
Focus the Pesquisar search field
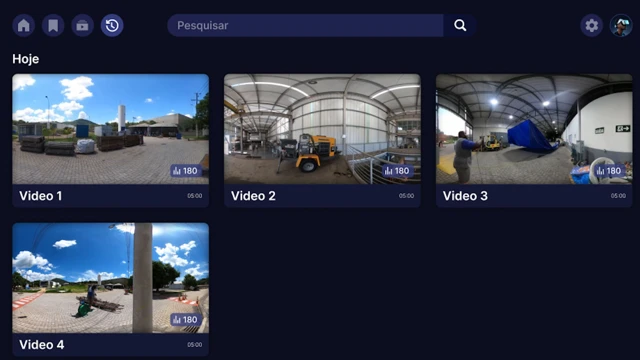pyautogui.click(x=305, y=25)
